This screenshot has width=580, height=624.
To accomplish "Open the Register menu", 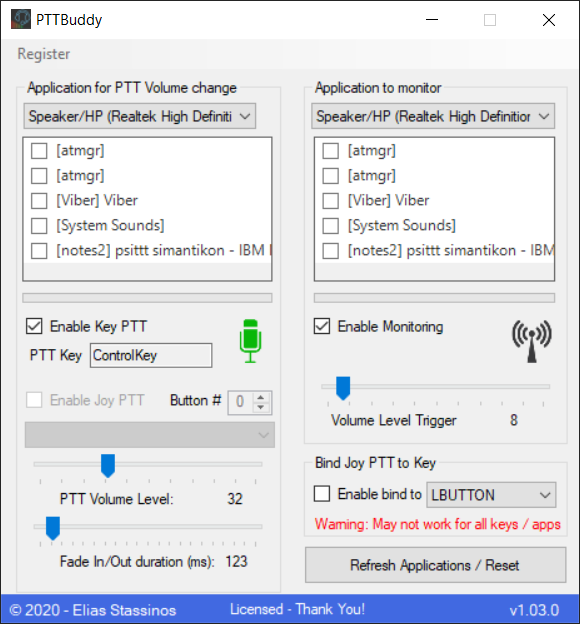I will click(x=44, y=54).
